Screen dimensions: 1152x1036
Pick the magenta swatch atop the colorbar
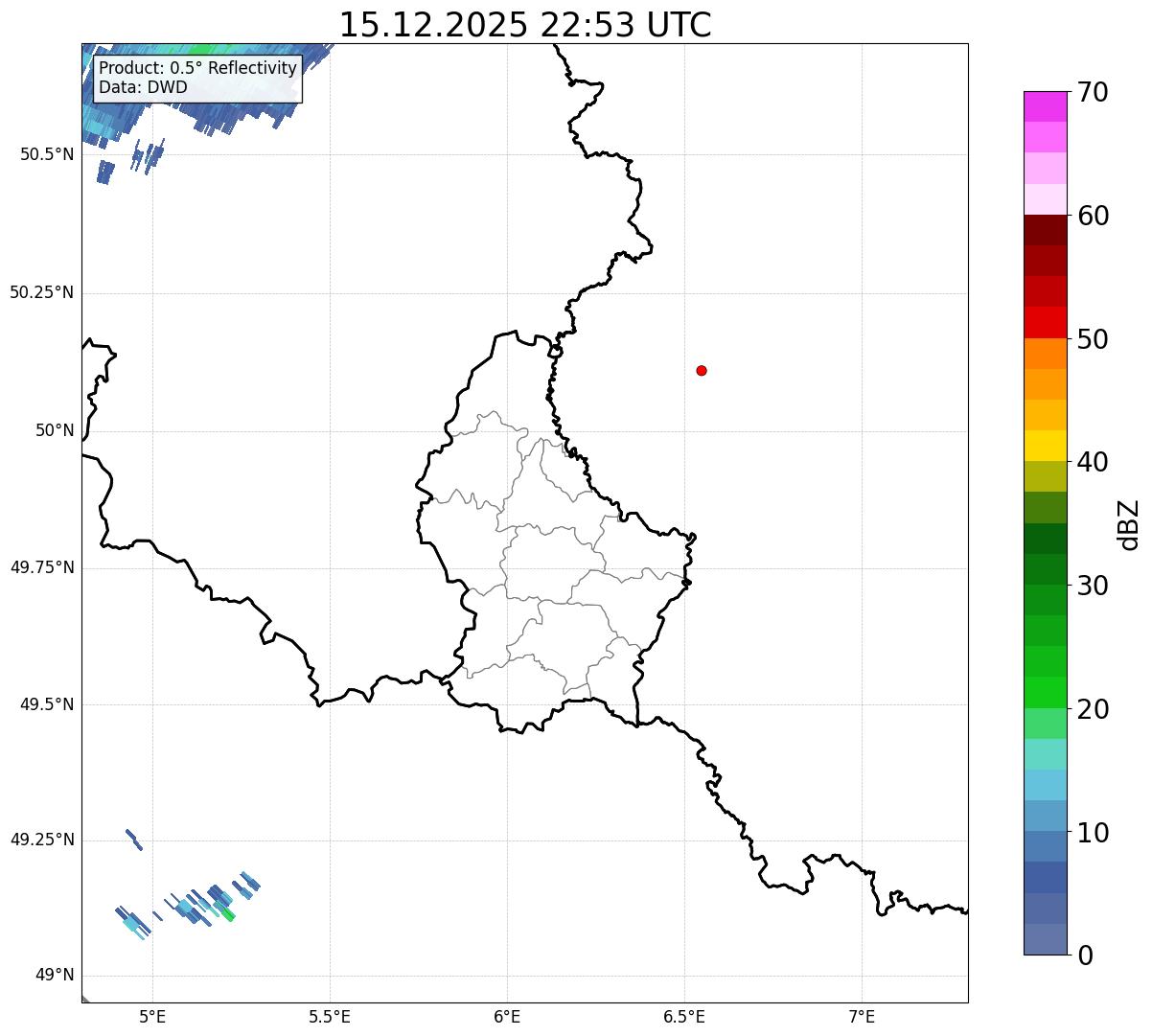click(1046, 106)
